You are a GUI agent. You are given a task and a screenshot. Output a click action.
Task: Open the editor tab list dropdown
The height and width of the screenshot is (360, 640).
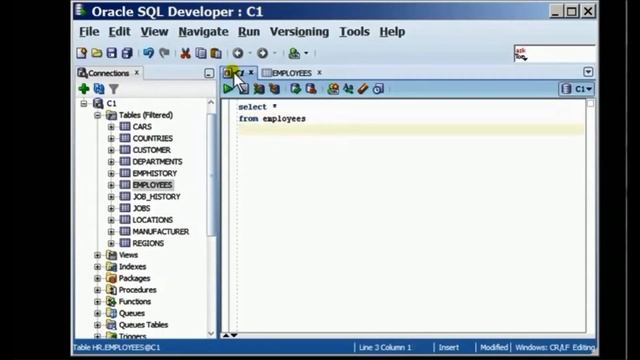(x=588, y=72)
